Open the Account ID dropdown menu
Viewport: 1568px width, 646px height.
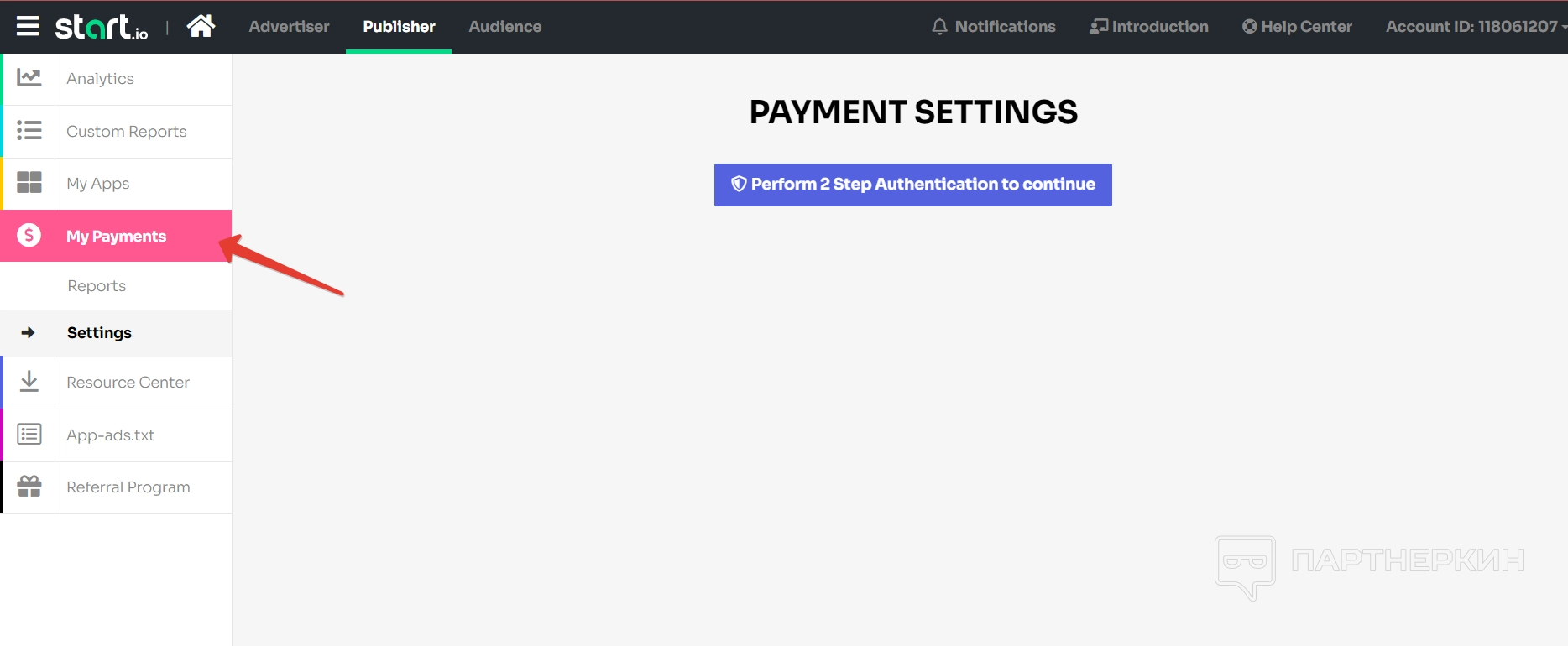tap(1475, 27)
